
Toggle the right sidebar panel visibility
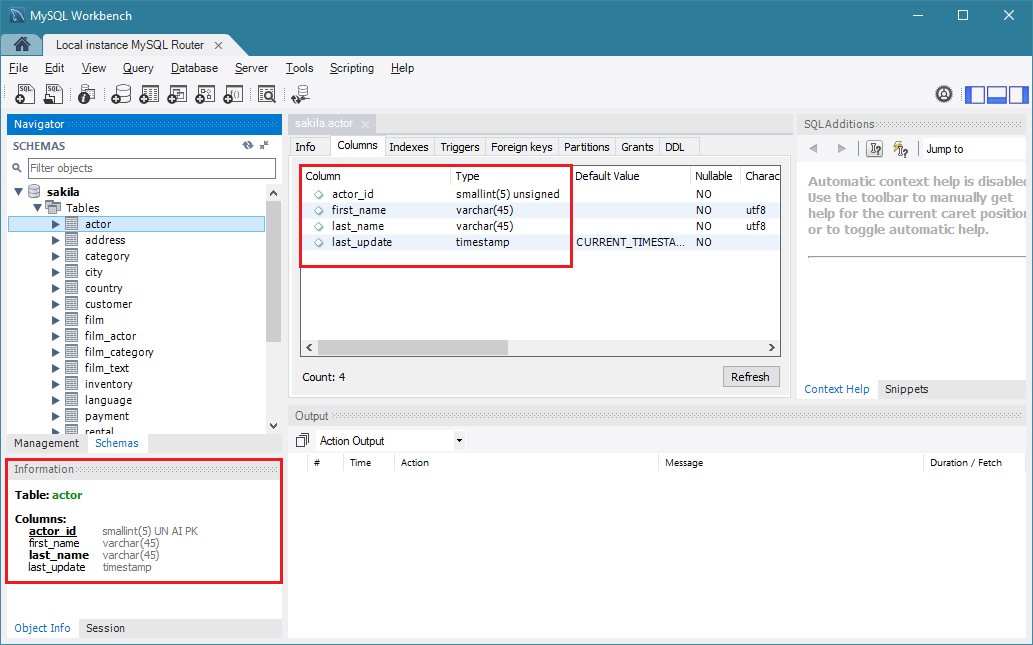point(1019,95)
